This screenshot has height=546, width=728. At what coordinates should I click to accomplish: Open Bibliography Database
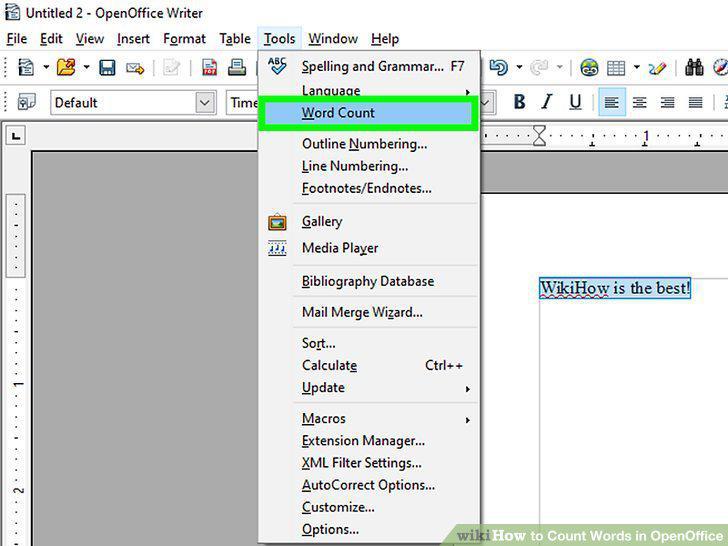[x=369, y=281]
